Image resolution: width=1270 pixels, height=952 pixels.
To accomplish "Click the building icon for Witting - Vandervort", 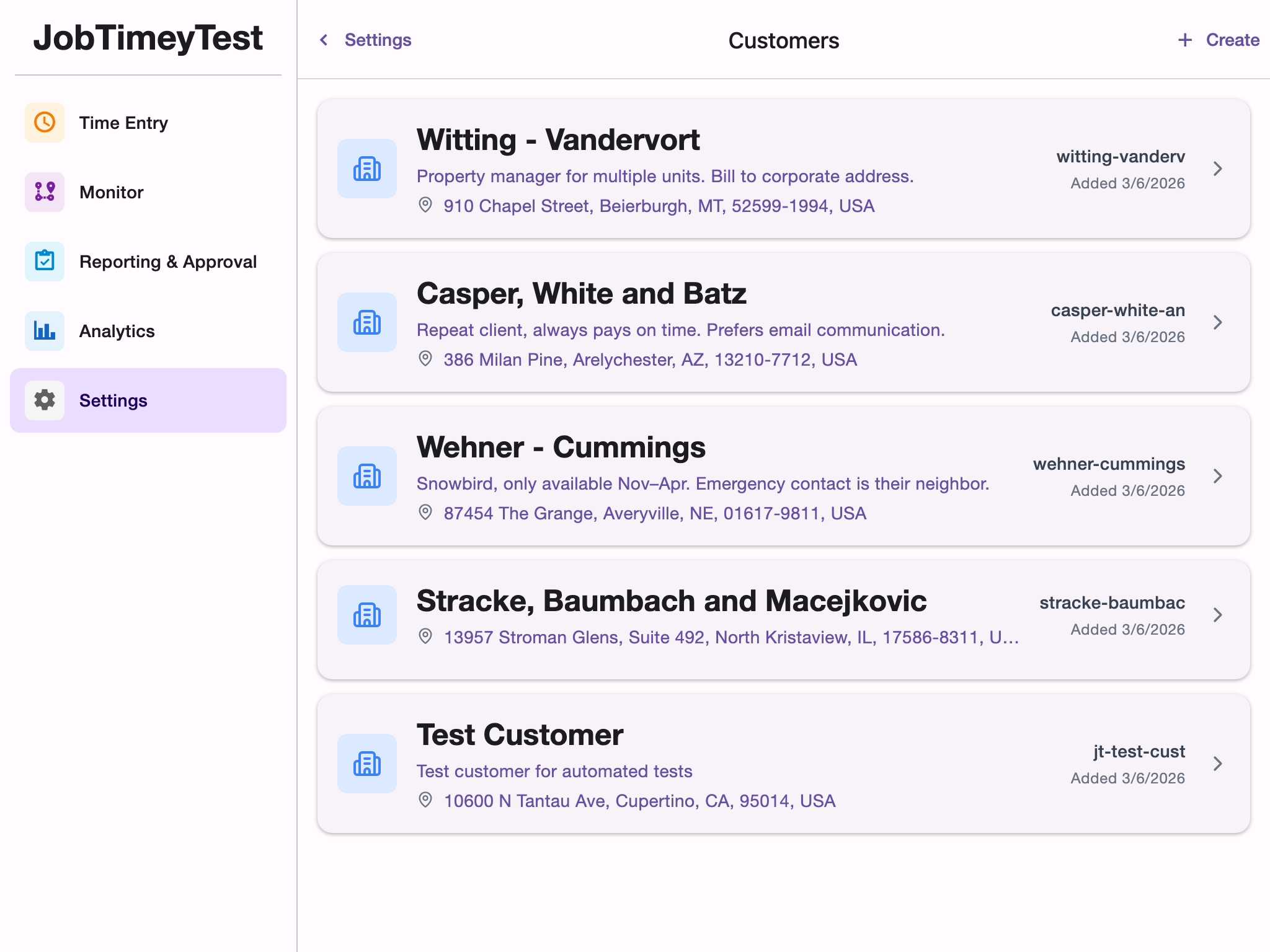I will (x=366, y=168).
